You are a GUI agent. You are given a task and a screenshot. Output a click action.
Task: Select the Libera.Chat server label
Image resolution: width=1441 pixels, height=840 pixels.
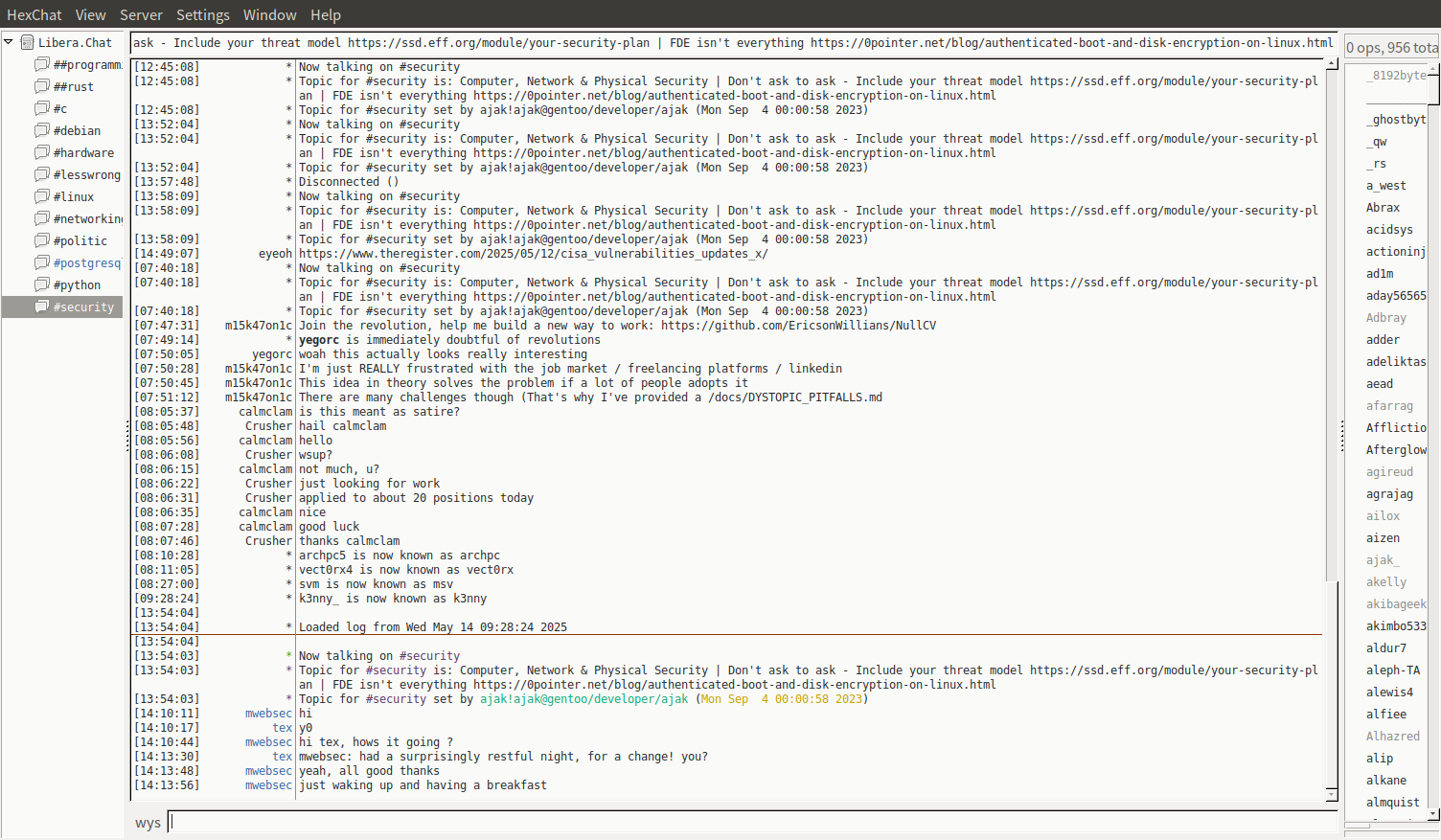75,42
